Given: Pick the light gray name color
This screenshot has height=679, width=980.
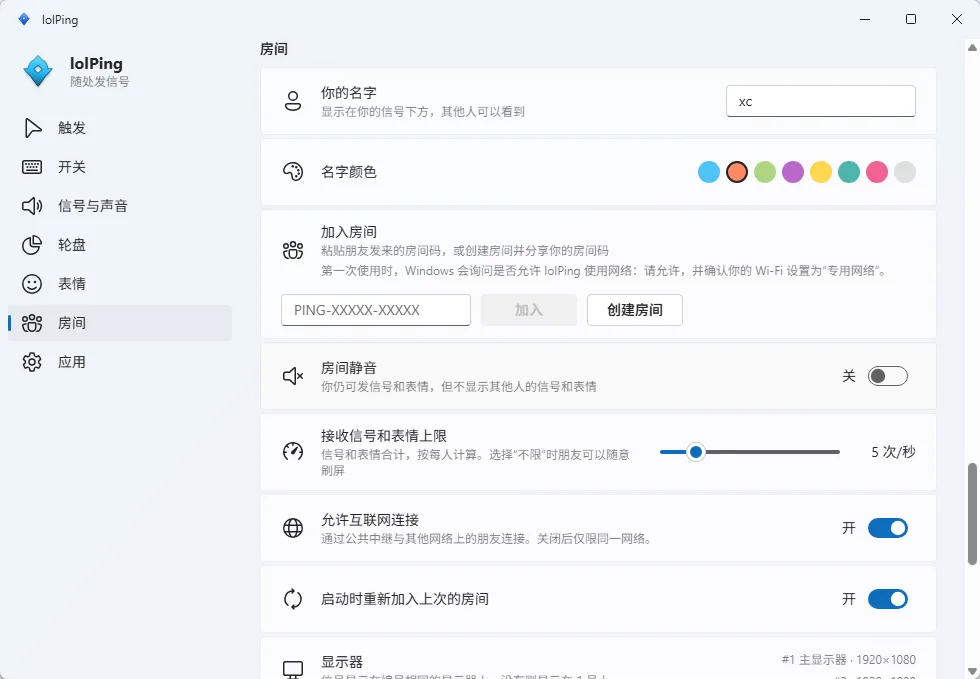Looking at the screenshot, I should (905, 172).
